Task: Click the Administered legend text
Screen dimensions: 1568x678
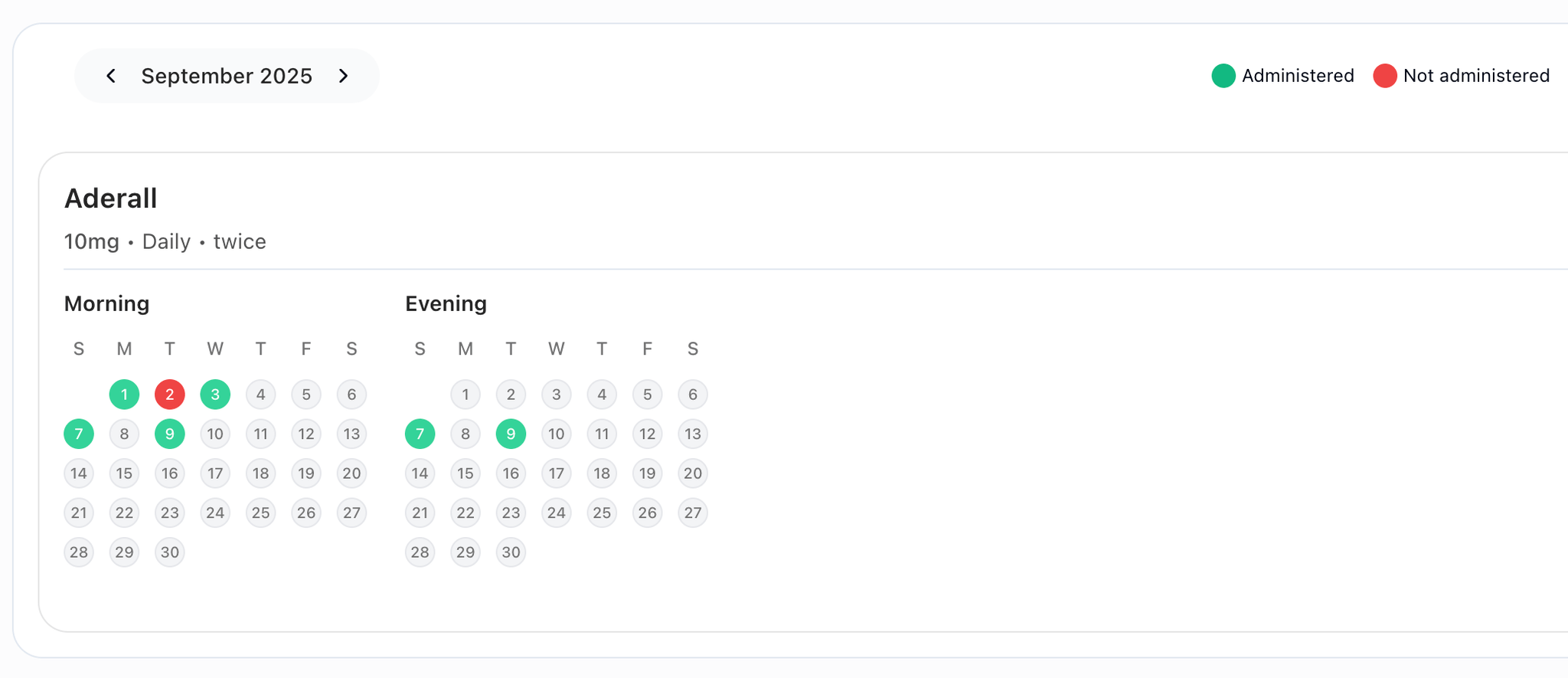Action: (1298, 76)
